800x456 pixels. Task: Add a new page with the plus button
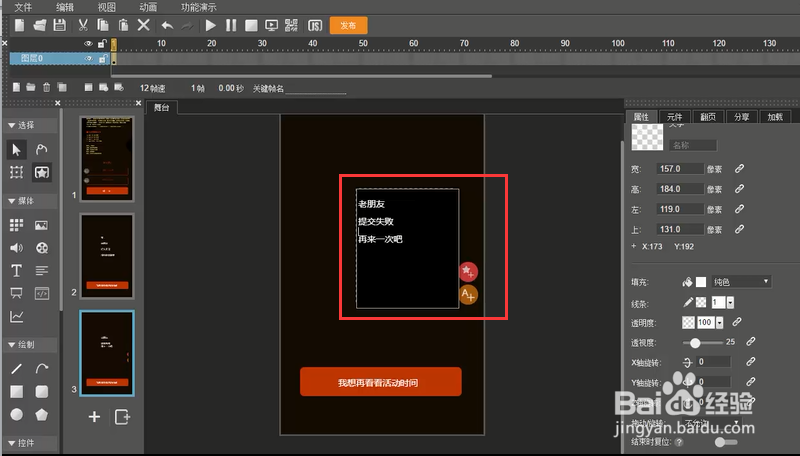click(x=94, y=417)
